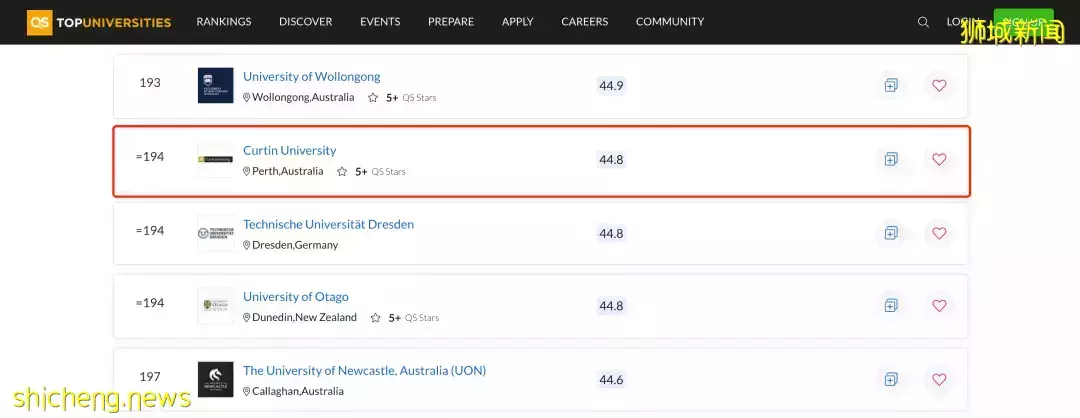
Task: Favorite University of Otago heart icon
Action: tap(939, 305)
